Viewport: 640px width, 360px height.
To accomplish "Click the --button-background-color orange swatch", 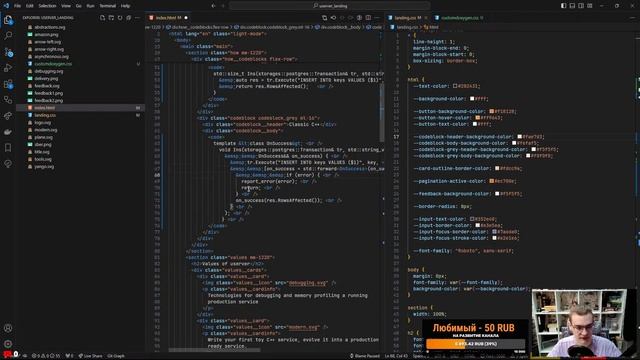I will point(491,111).
